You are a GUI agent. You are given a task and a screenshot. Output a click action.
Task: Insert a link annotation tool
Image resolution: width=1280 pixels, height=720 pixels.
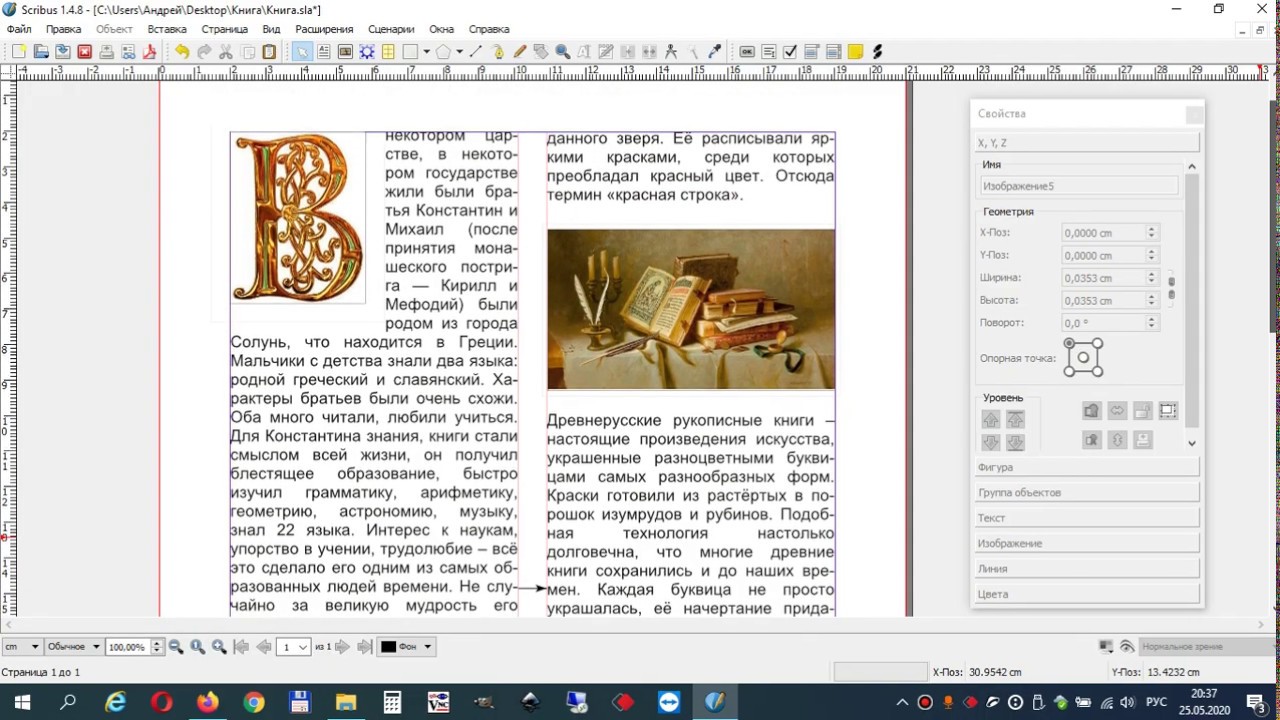tap(877, 52)
